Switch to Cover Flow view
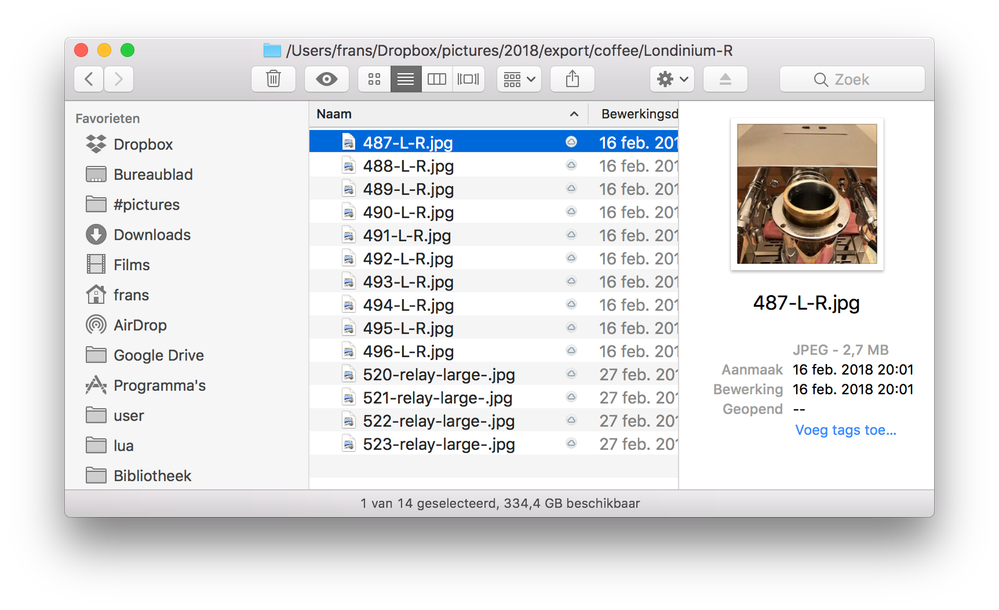This screenshot has width=999, height=610. point(468,79)
